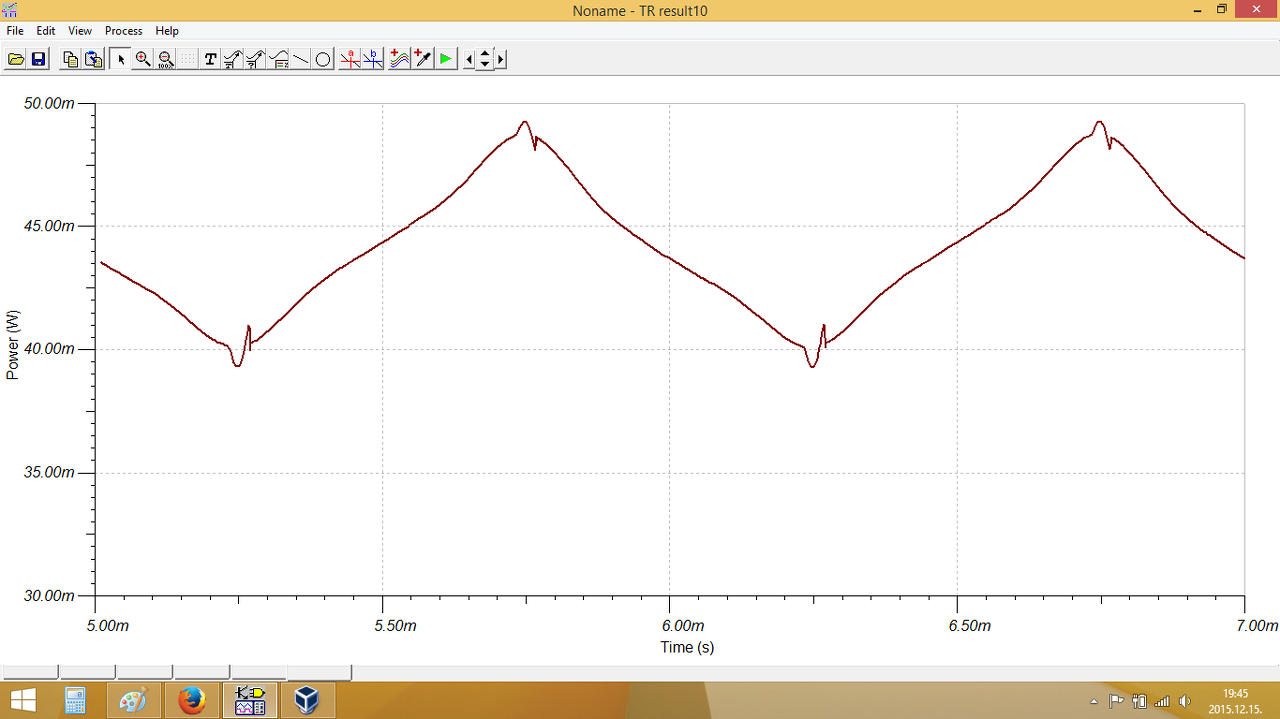Toggle the grid dots icon
This screenshot has height=719, width=1280.
click(188, 59)
